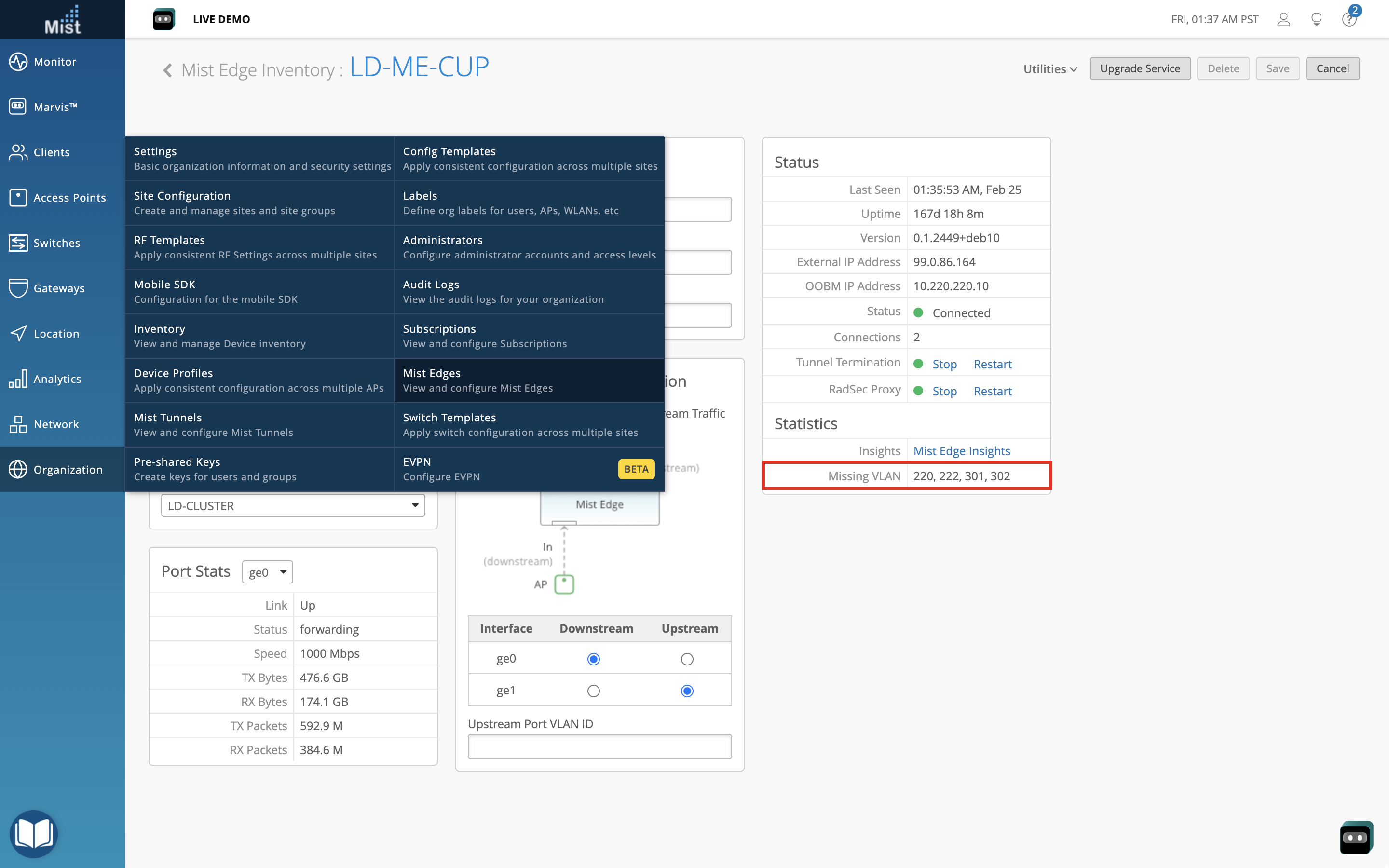The image size is (1389, 868).
Task: Open the help question mark icon
Action: pos(1349,19)
